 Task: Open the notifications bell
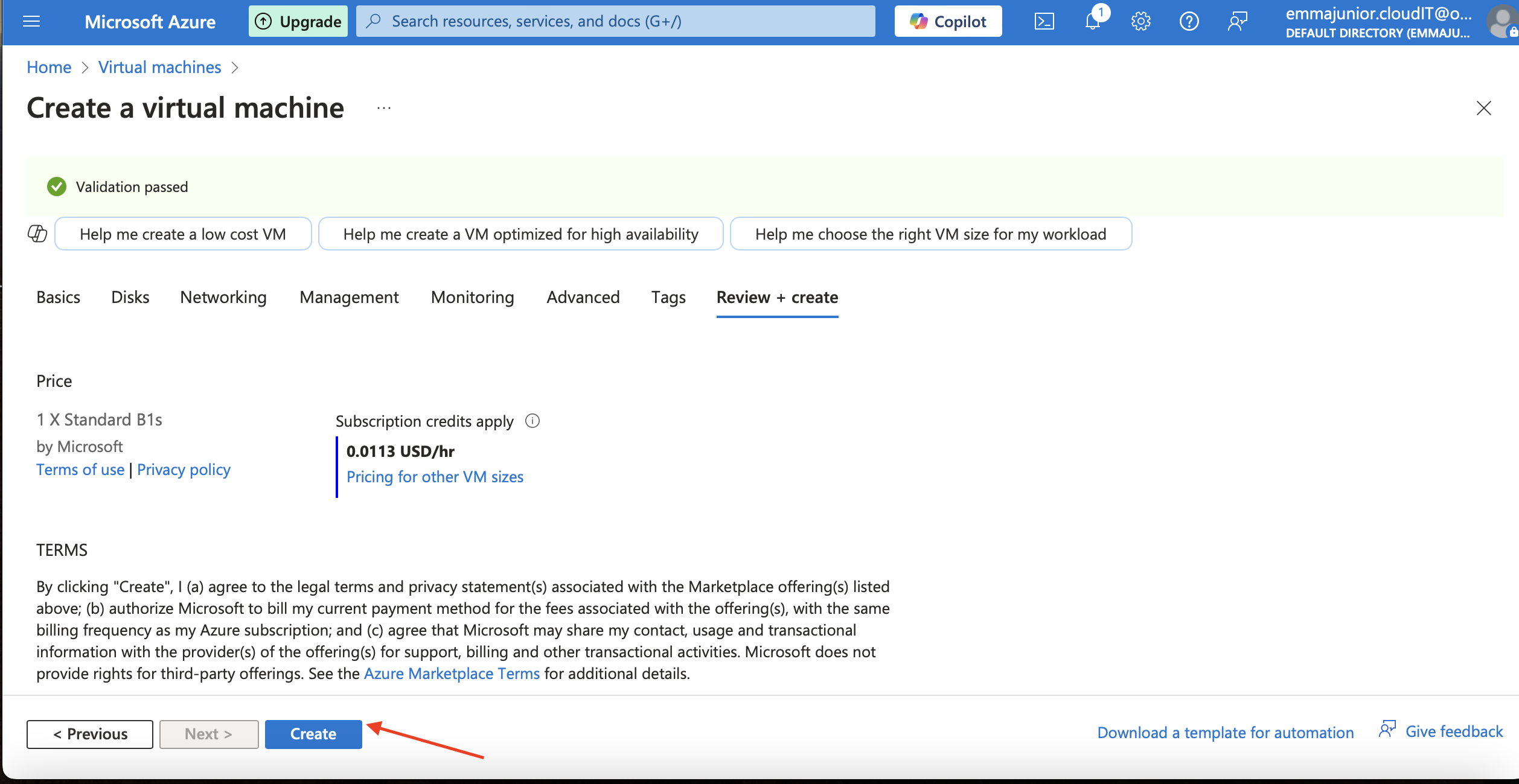pos(1093,22)
